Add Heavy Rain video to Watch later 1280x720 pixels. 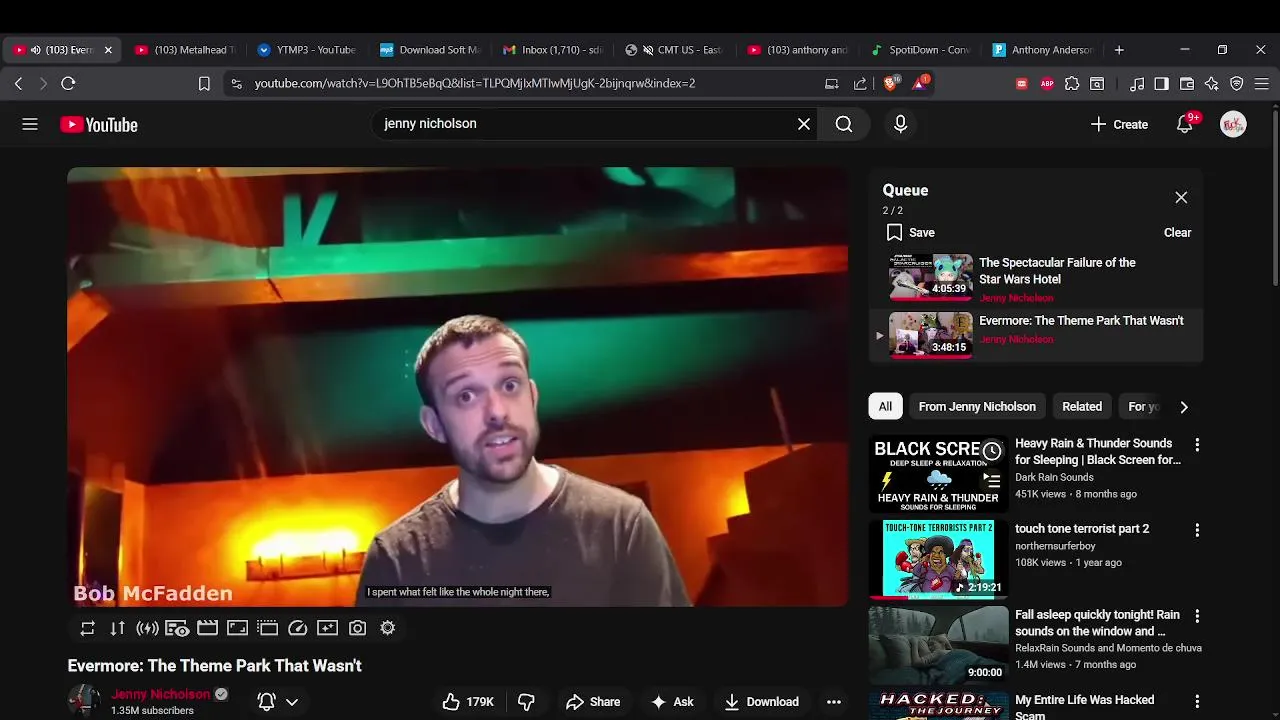991,451
